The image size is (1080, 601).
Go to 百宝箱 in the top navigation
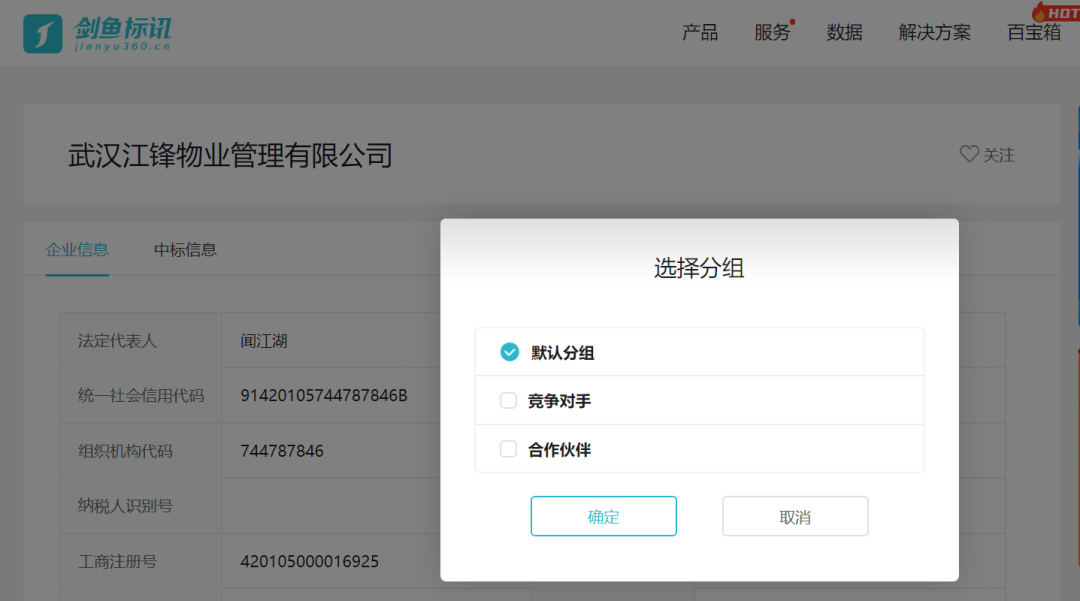point(1033,33)
